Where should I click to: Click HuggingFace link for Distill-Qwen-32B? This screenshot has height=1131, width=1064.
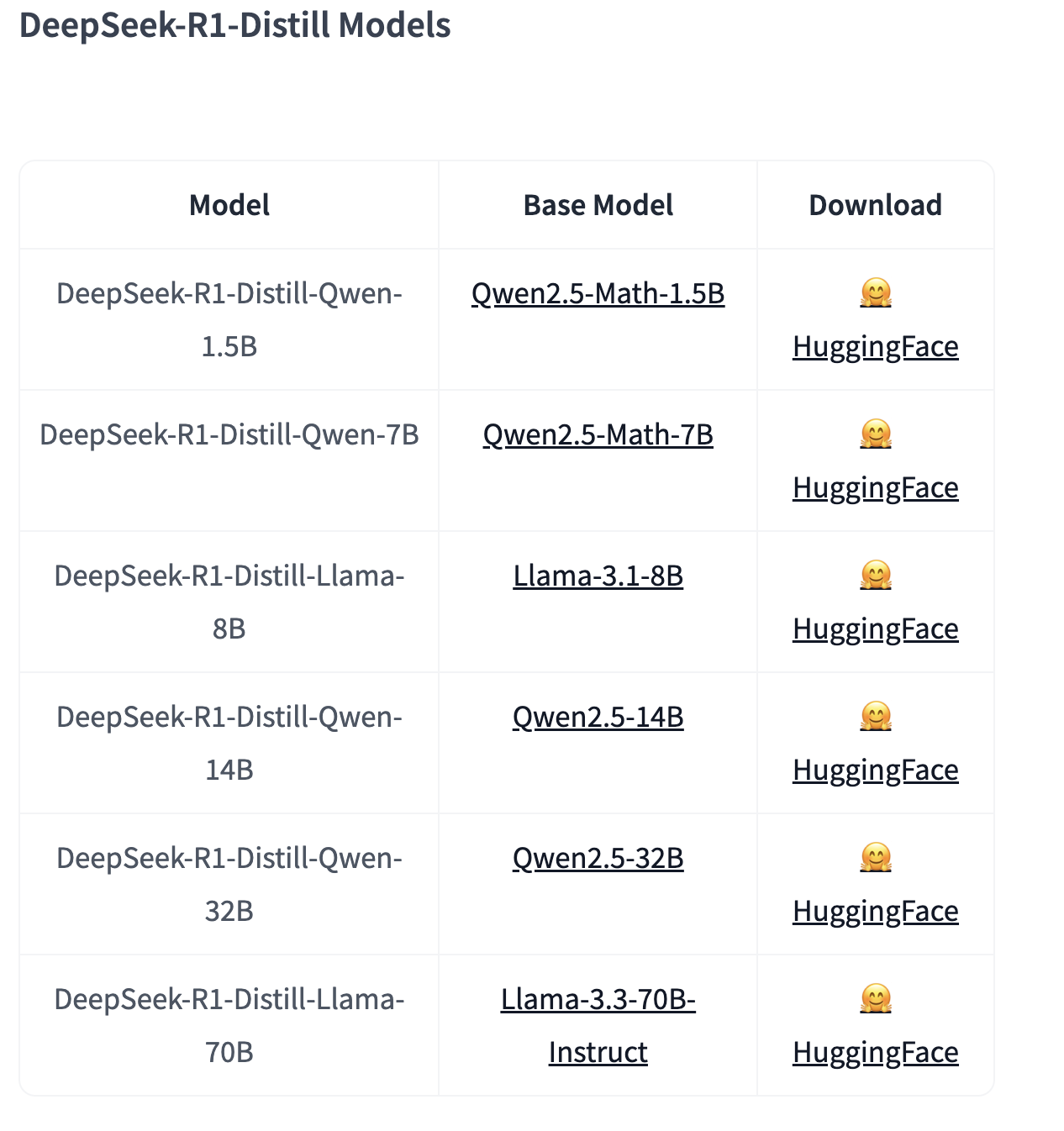click(875, 912)
